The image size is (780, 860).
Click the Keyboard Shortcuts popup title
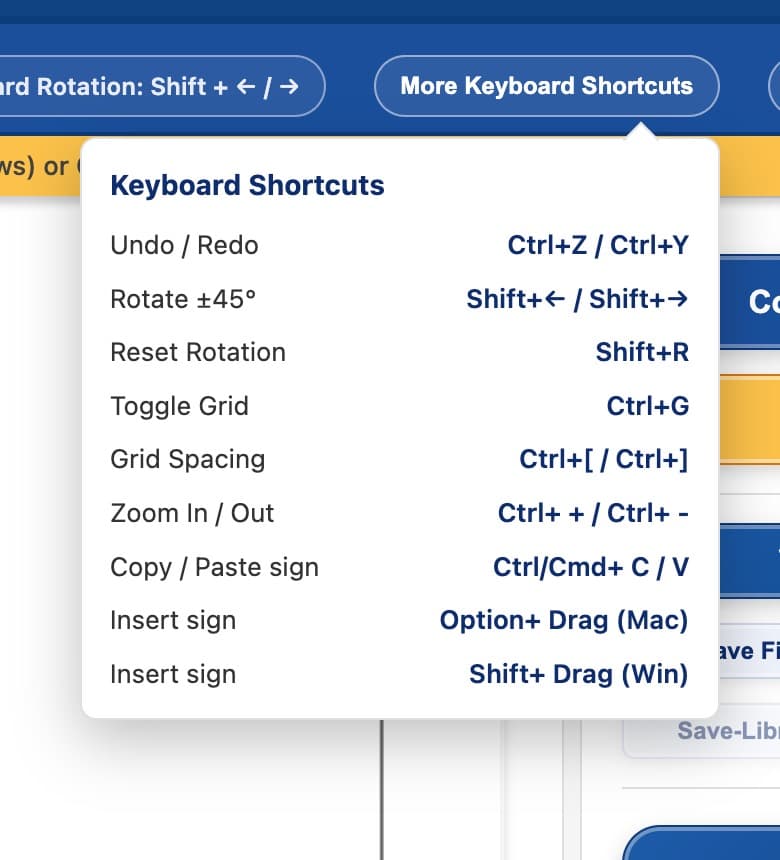point(246,185)
